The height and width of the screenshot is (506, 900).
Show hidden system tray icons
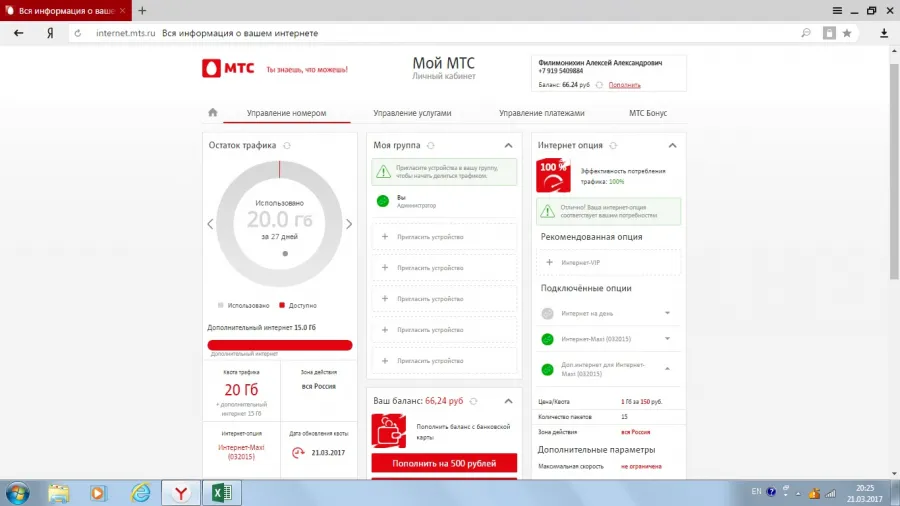798,493
